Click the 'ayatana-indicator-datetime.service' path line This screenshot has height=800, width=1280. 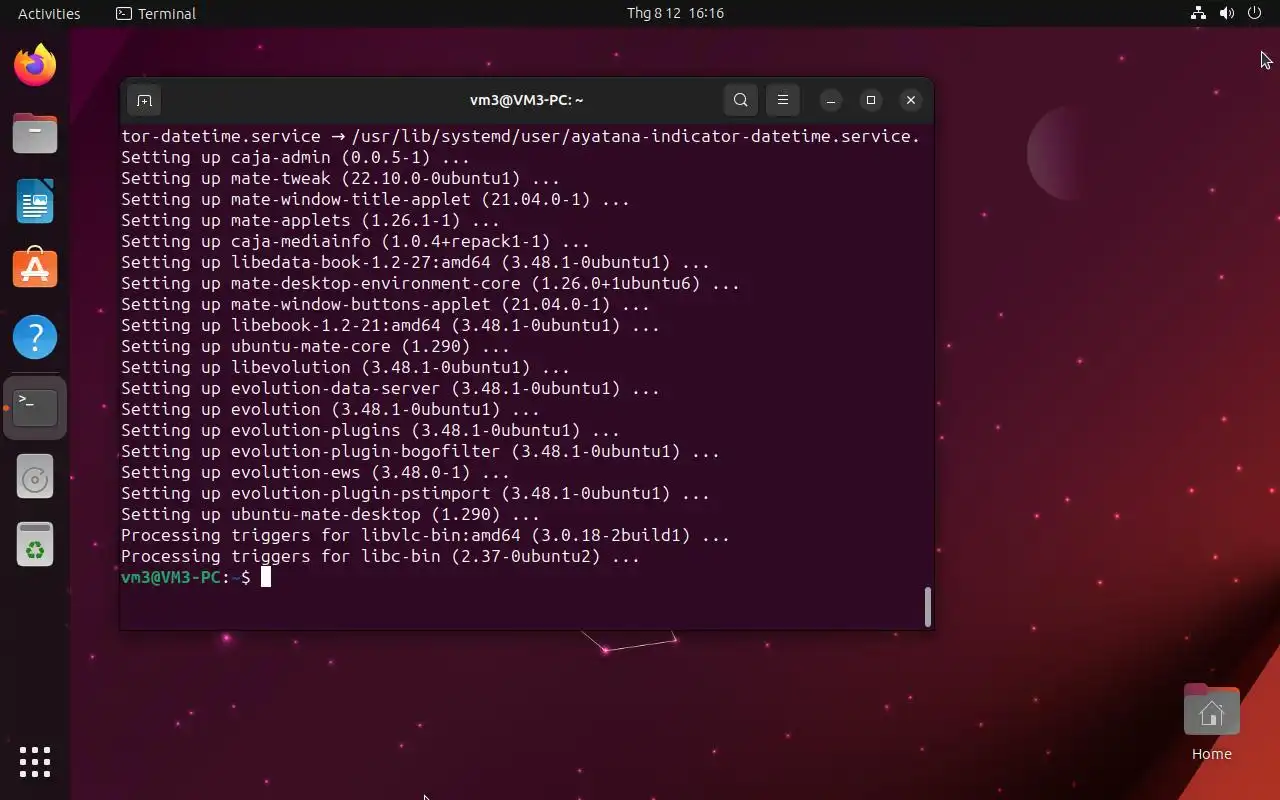click(520, 136)
